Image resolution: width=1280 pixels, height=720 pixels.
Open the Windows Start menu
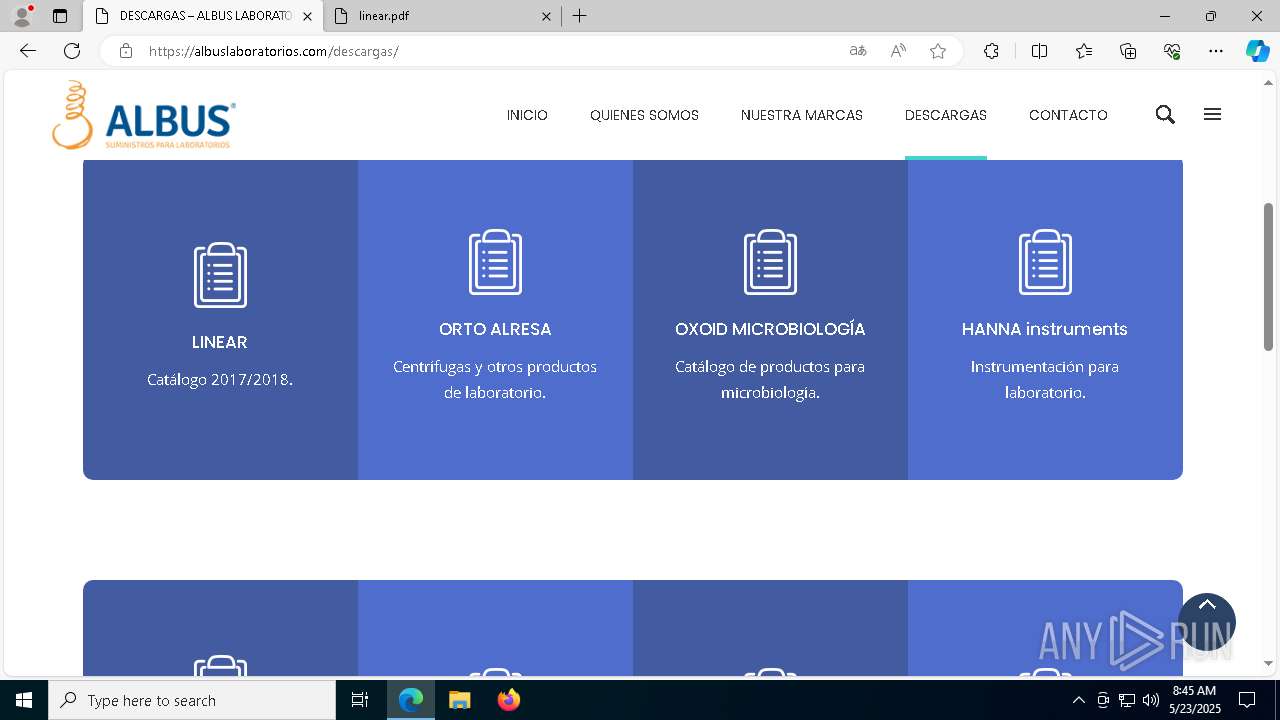coord(24,700)
